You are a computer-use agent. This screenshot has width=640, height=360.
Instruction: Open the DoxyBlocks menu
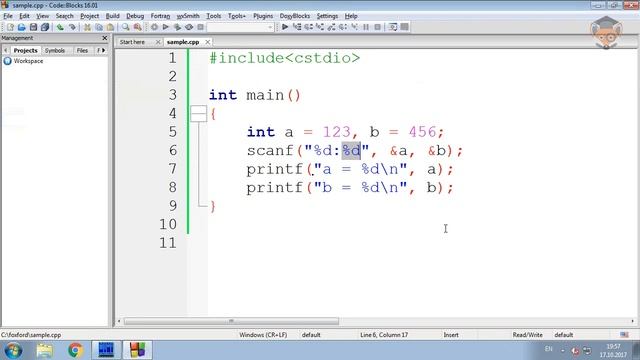295,16
